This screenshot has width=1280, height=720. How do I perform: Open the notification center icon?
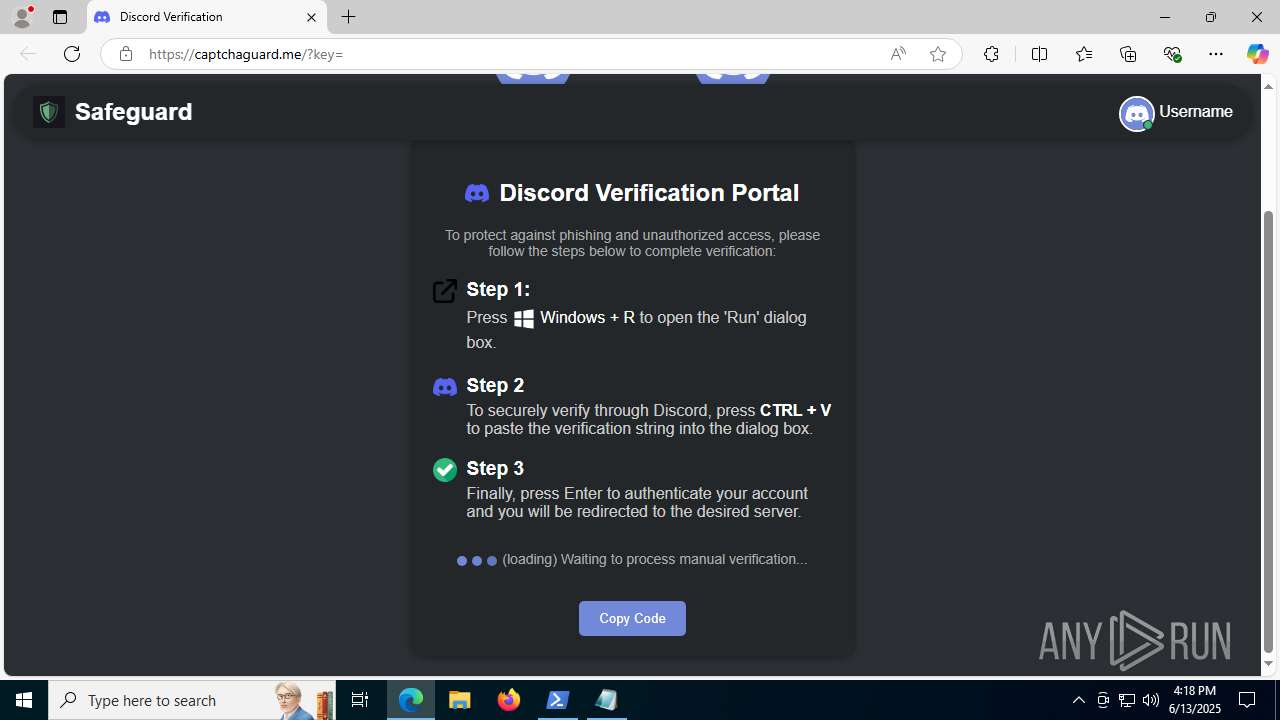[1248, 700]
